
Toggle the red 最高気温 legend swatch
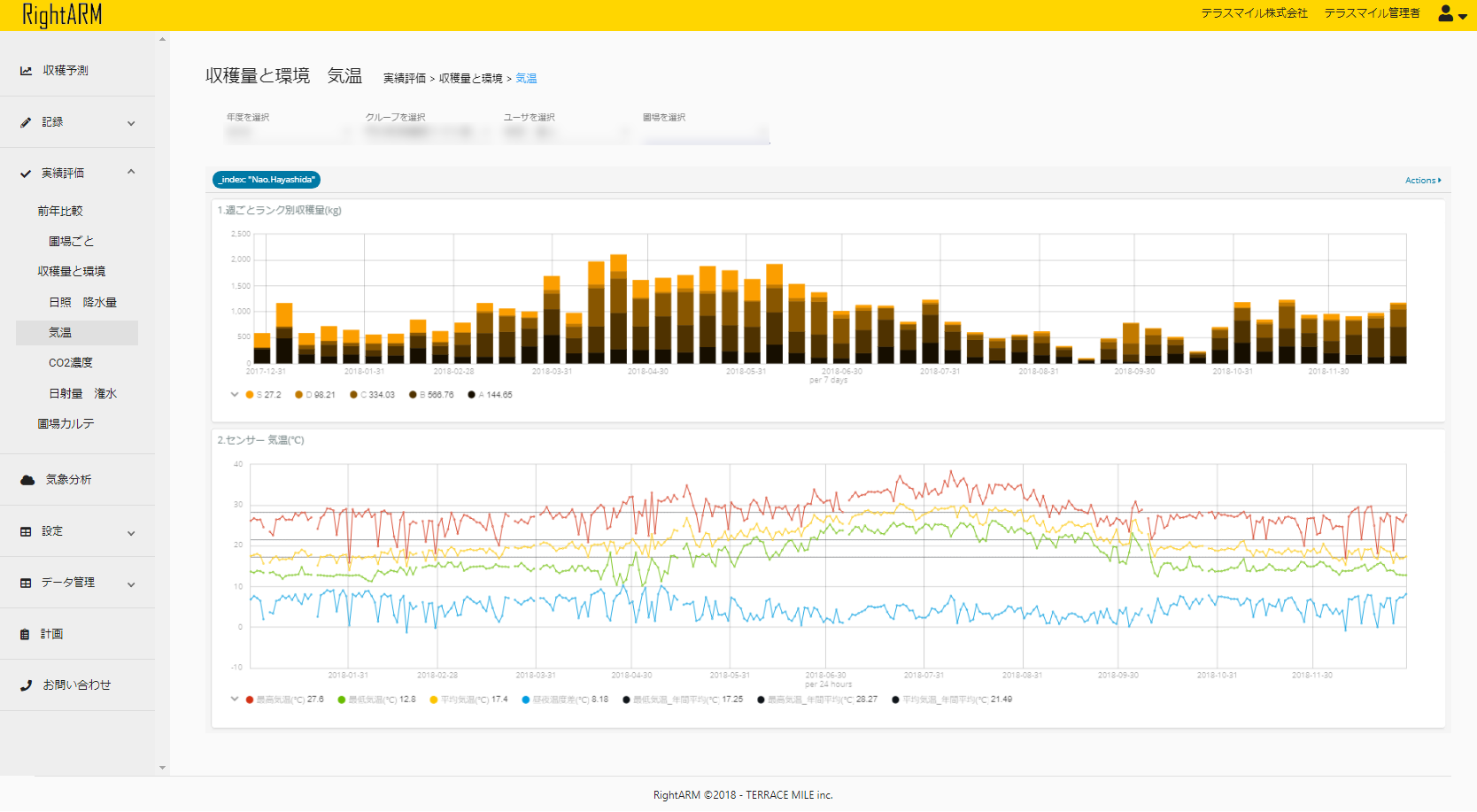250,700
